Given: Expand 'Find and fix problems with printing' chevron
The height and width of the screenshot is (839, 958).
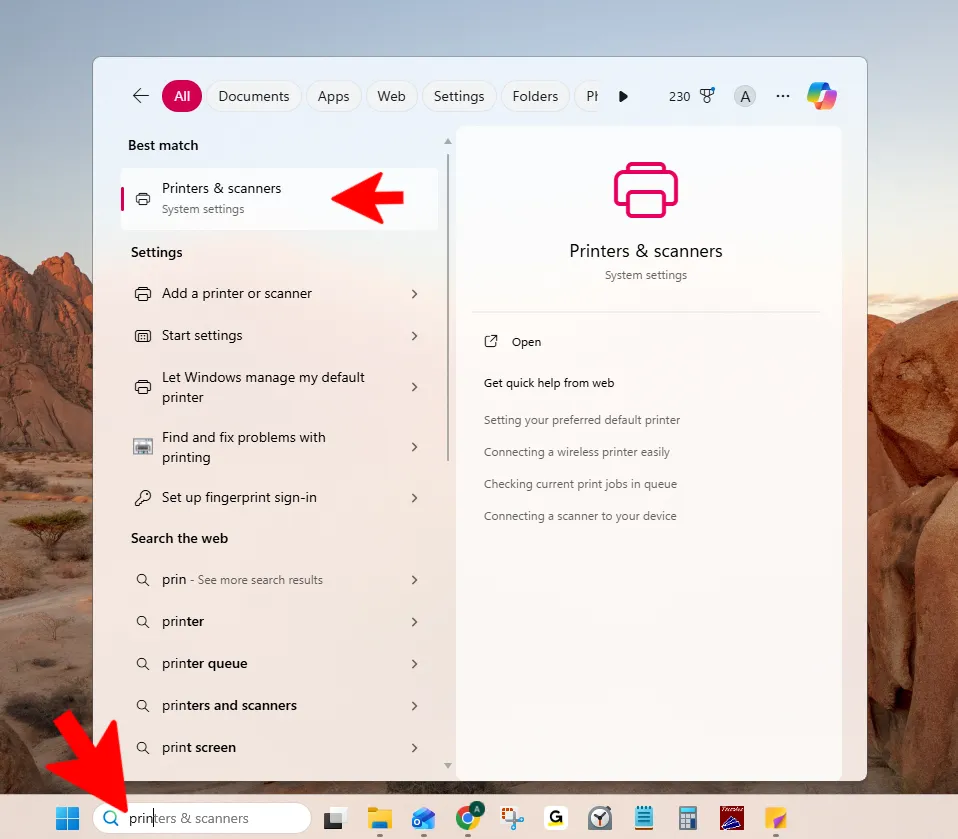Looking at the screenshot, I should pyautogui.click(x=414, y=447).
